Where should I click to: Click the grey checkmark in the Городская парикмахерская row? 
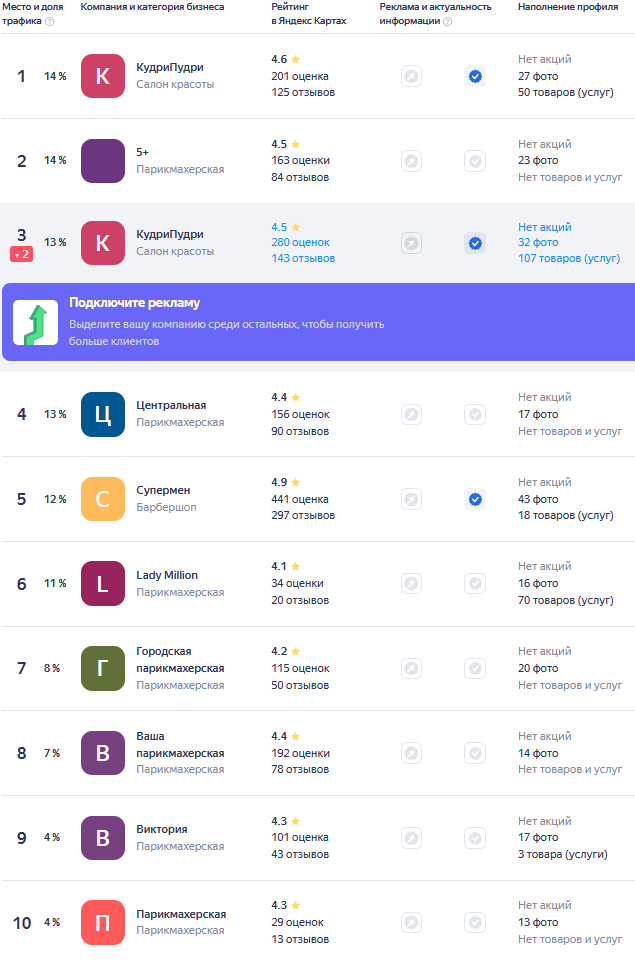475,668
